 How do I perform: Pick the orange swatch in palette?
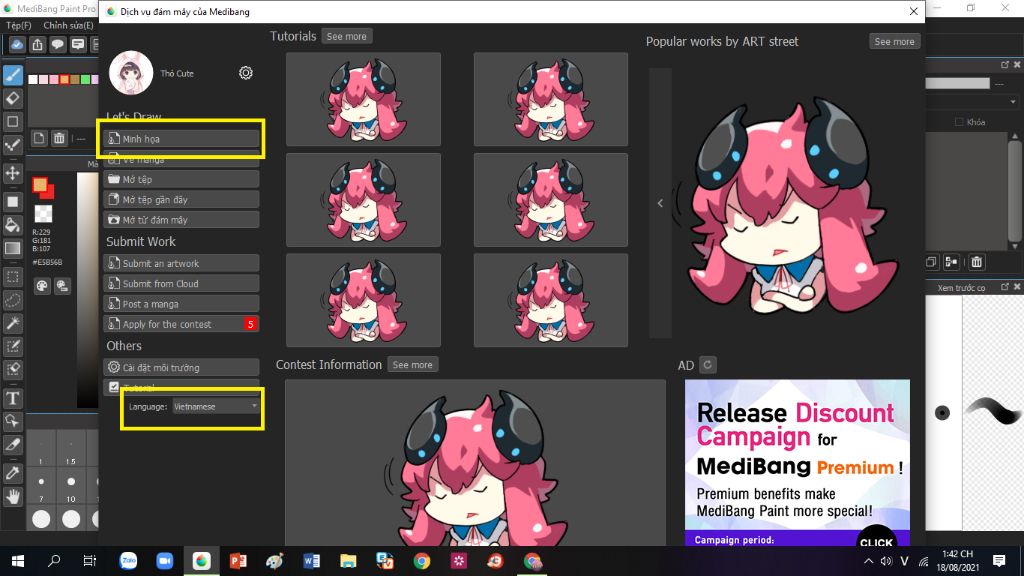[64, 80]
